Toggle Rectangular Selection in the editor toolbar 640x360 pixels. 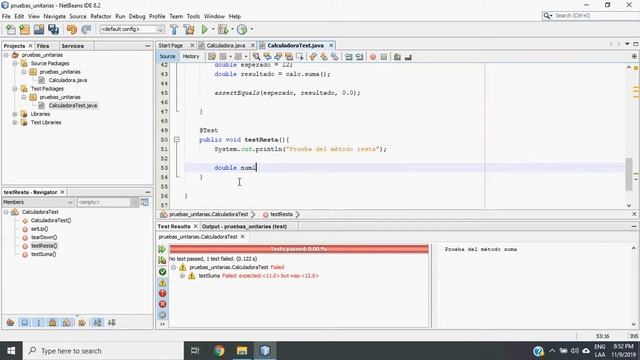[300, 57]
